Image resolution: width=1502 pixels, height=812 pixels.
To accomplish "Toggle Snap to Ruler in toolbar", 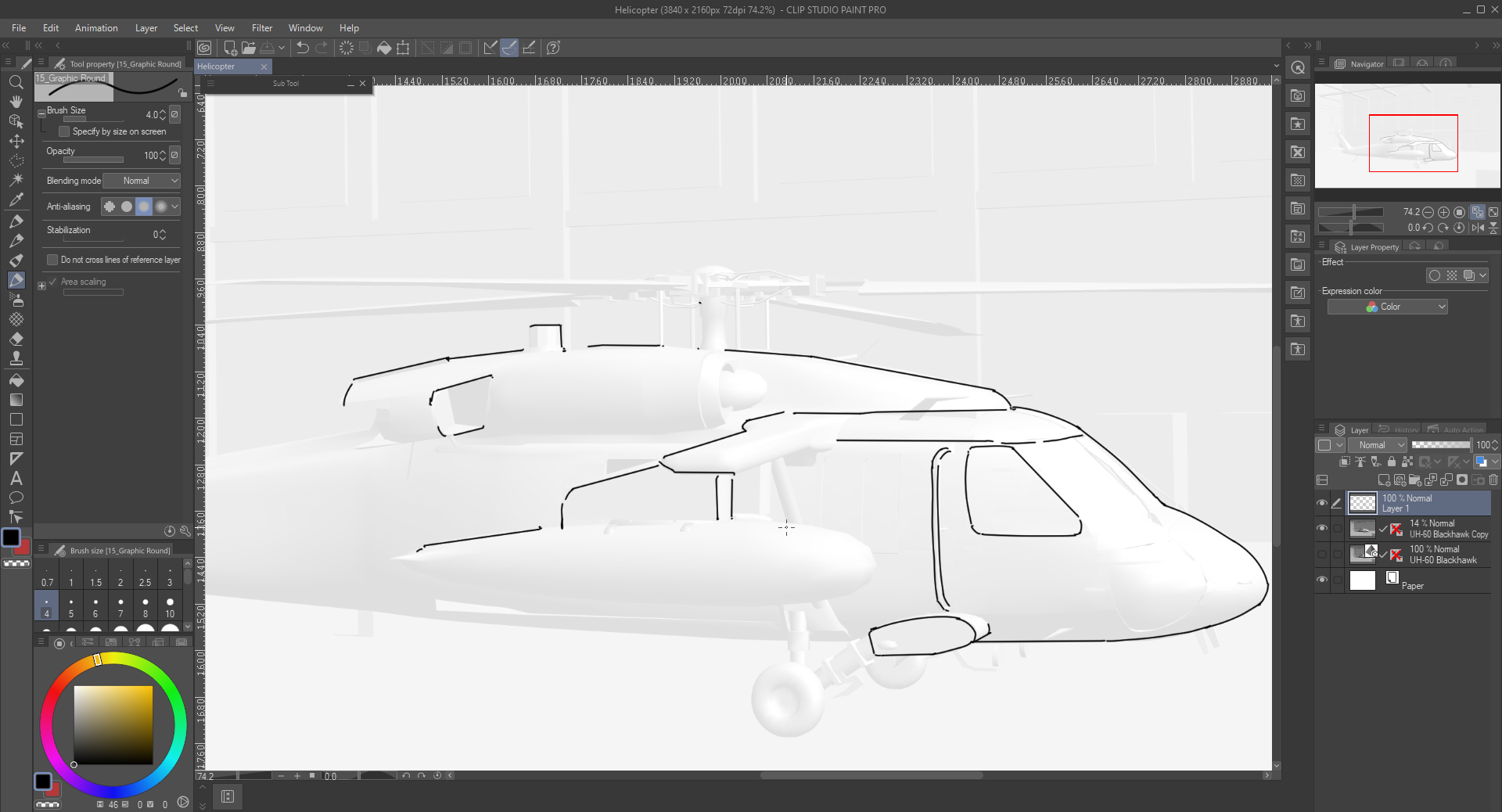I will point(490,48).
